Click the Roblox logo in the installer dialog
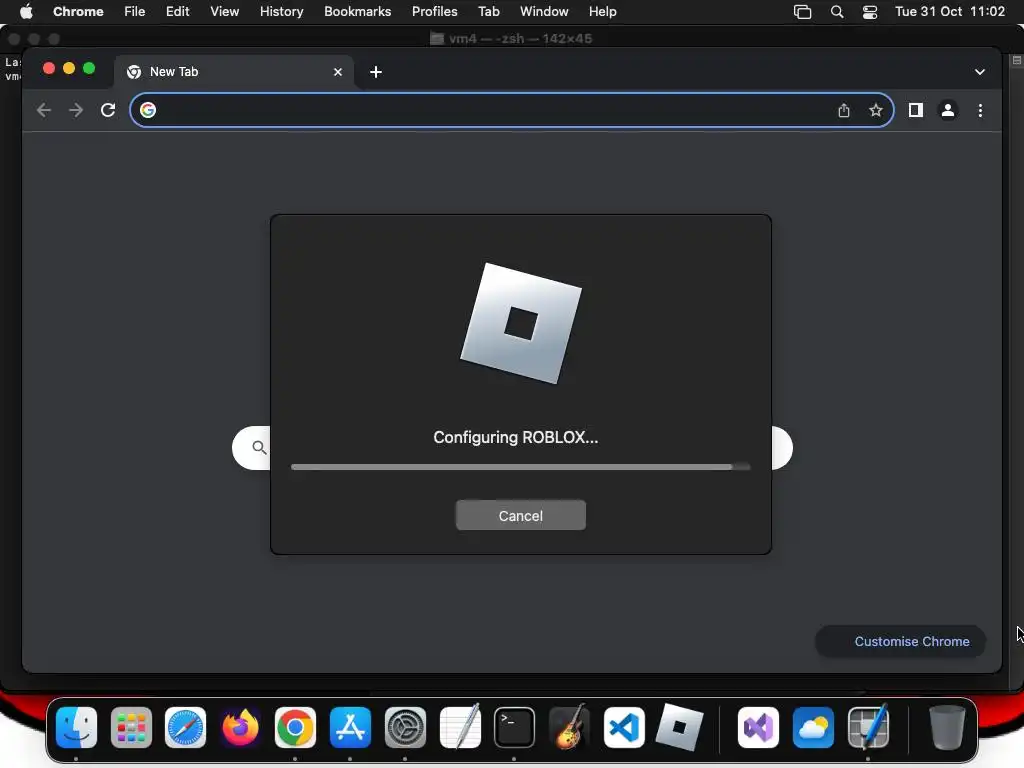The height and width of the screenshot is (768, 1024). pos(520,323)
